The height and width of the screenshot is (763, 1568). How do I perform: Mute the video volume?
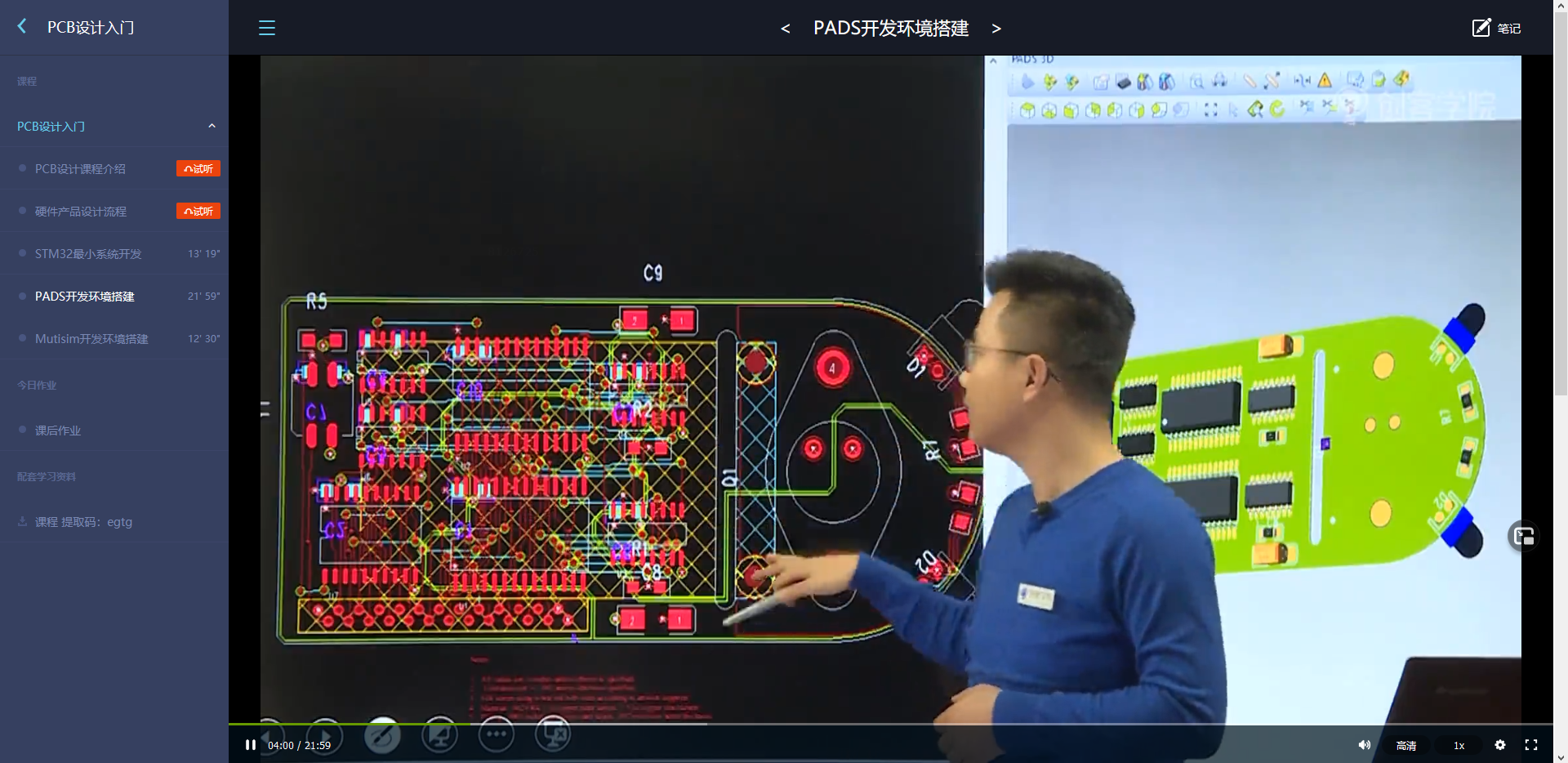[1364, 745]
